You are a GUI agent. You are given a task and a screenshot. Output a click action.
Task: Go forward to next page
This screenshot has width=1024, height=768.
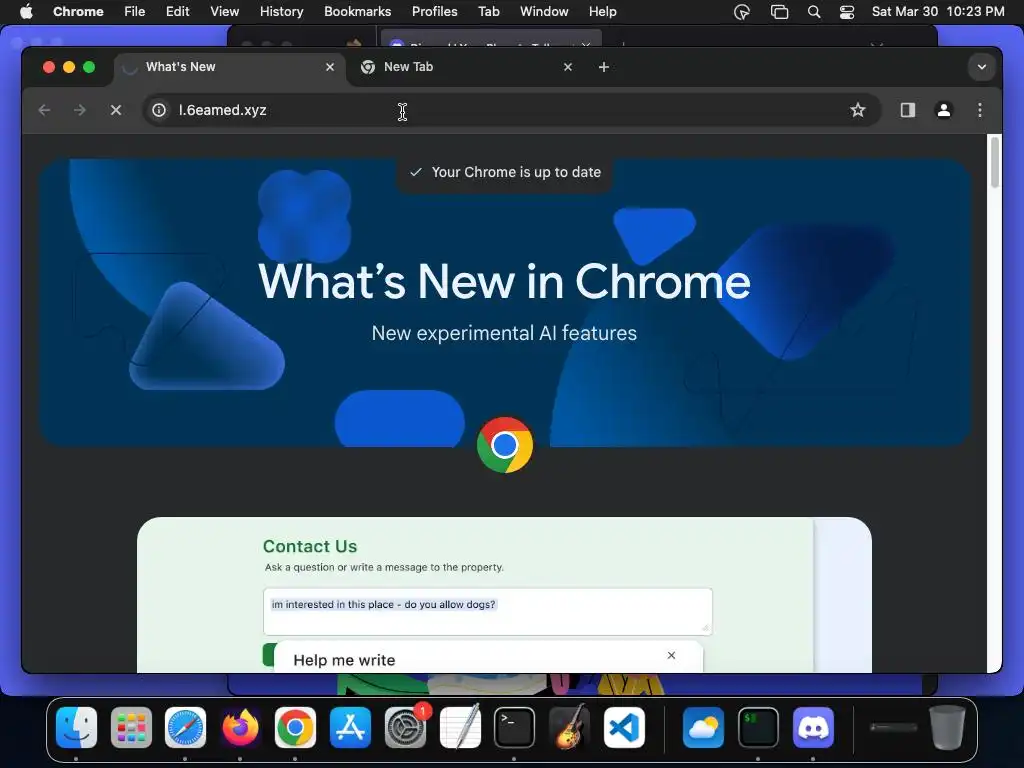click(x=80, y=110)
